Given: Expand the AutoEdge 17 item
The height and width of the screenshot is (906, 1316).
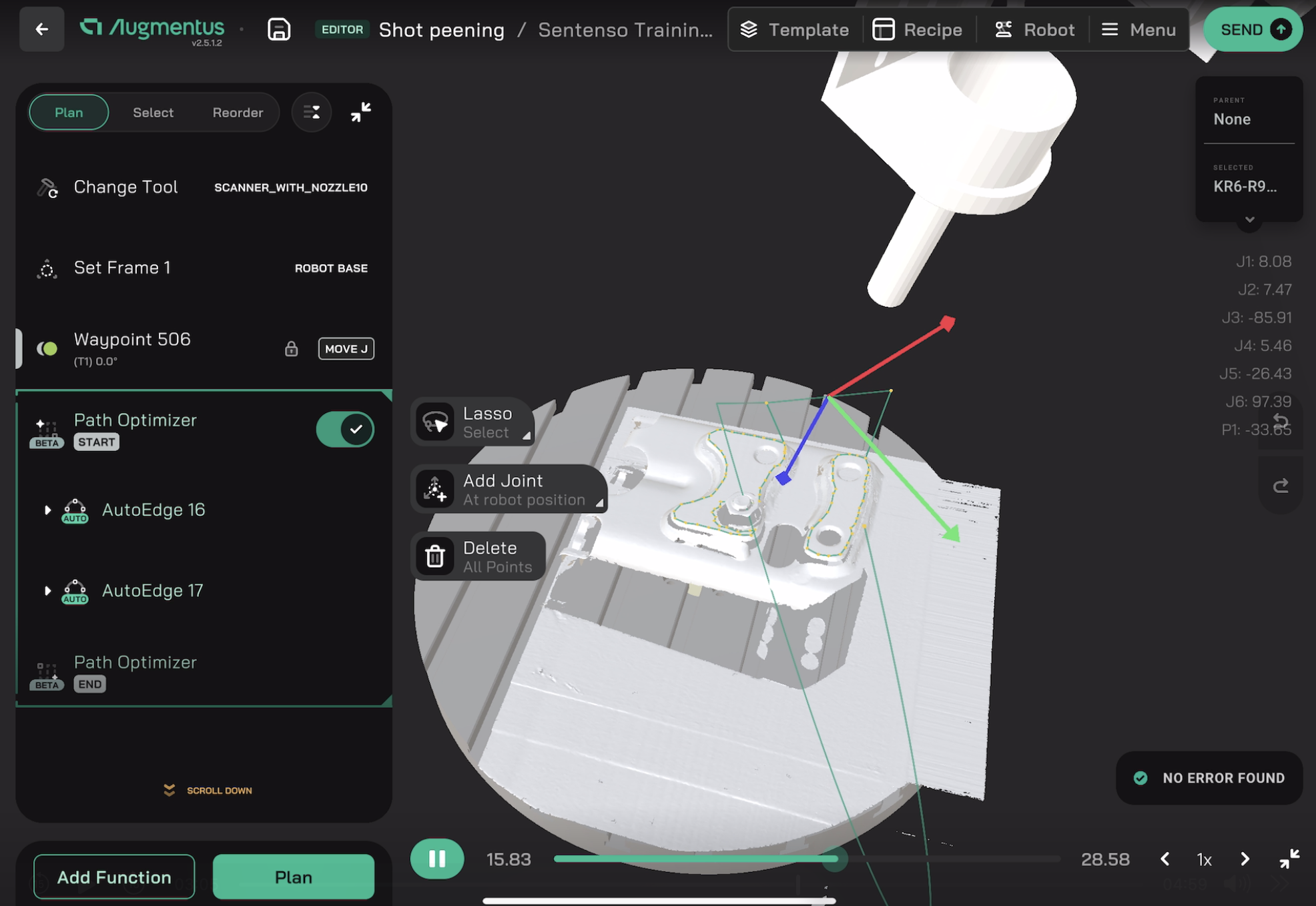Looking at the screenshot, I should [47, 591].
